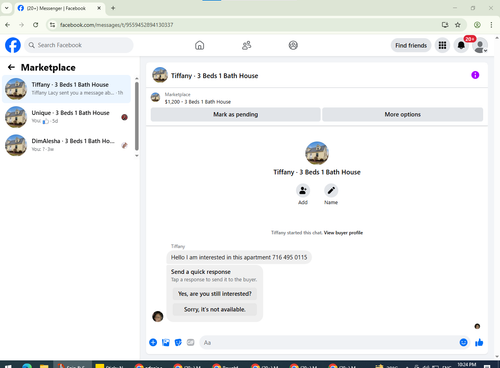Open the account profile menu

click(x=480, y=46)
